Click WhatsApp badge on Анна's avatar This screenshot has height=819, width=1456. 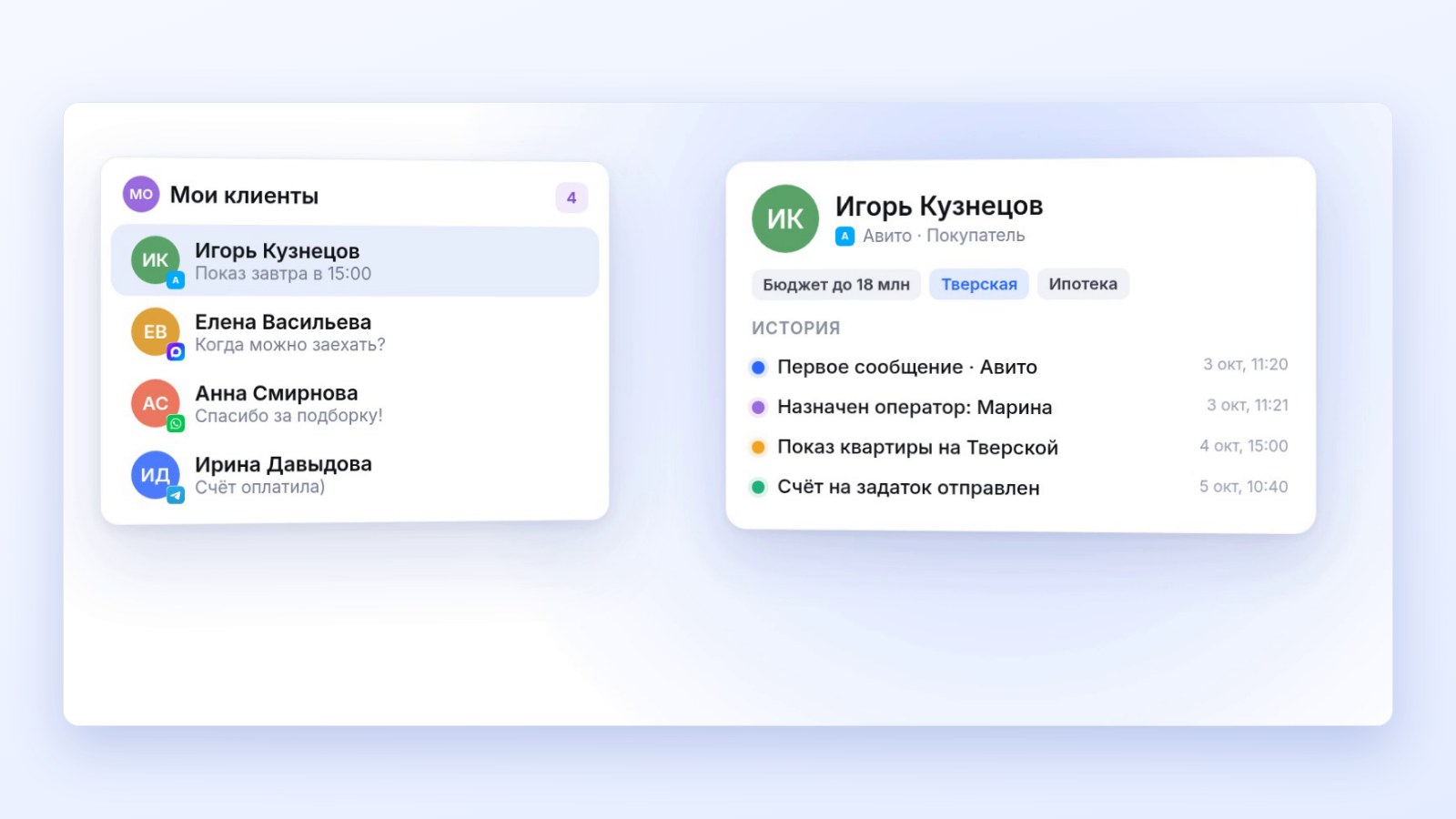[176, 423]
